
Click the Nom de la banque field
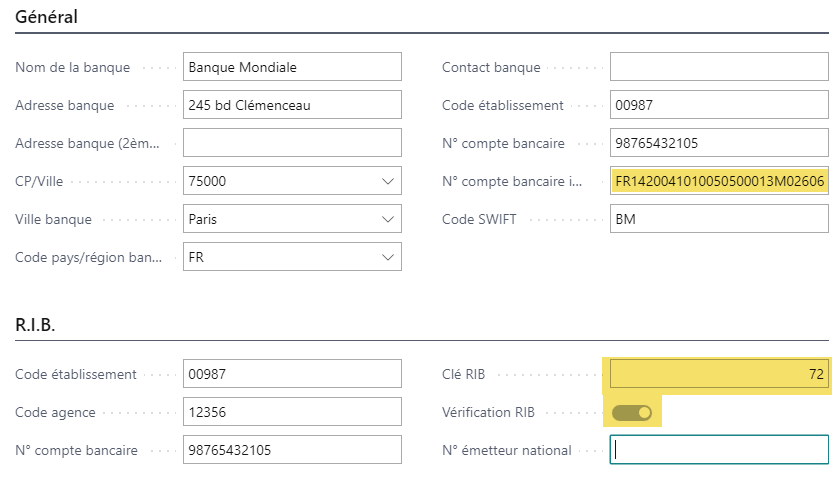(x=292, y=67)
